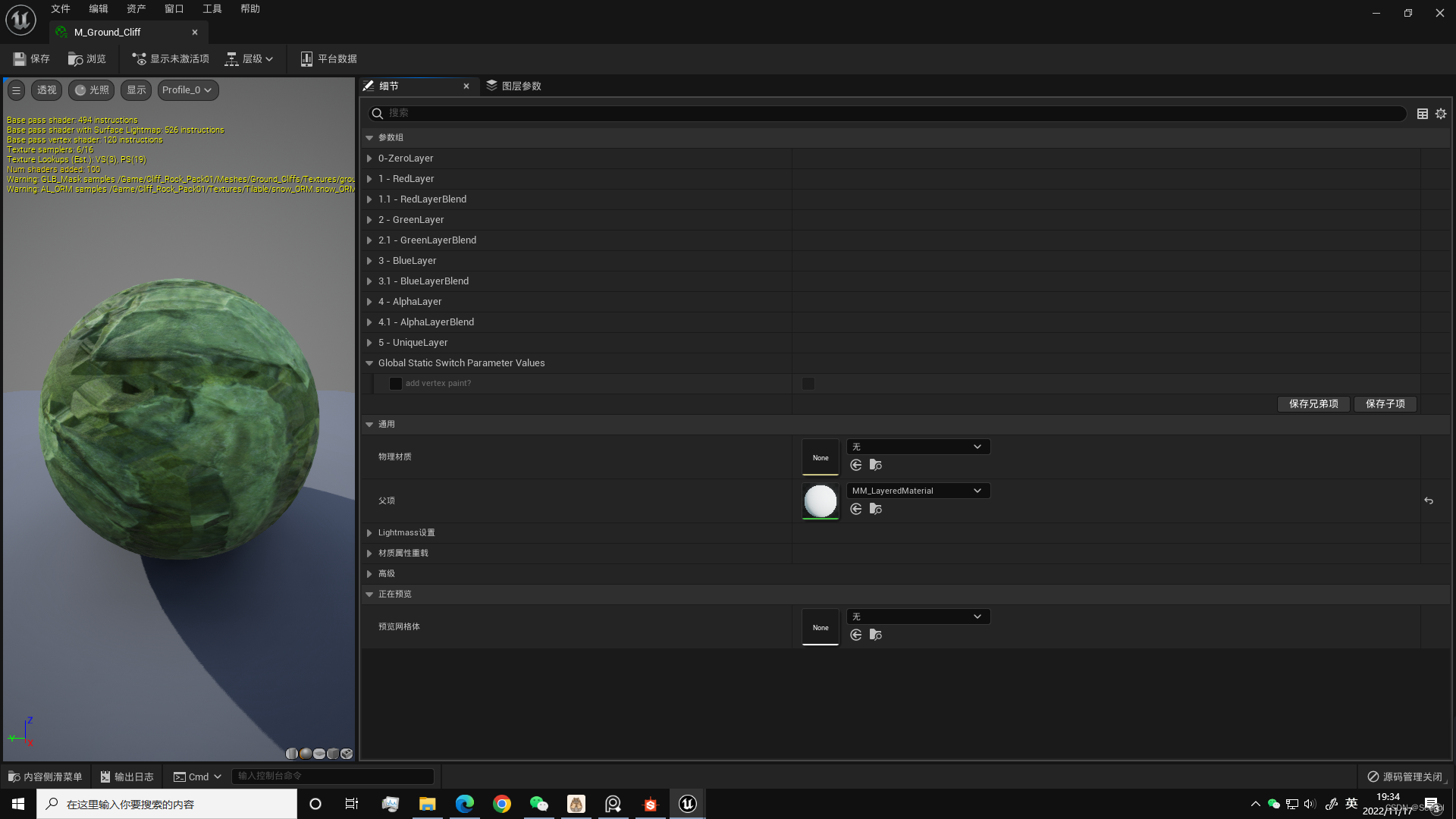
Task: Browse to physical material in content browser
Action: coord(876,465)
